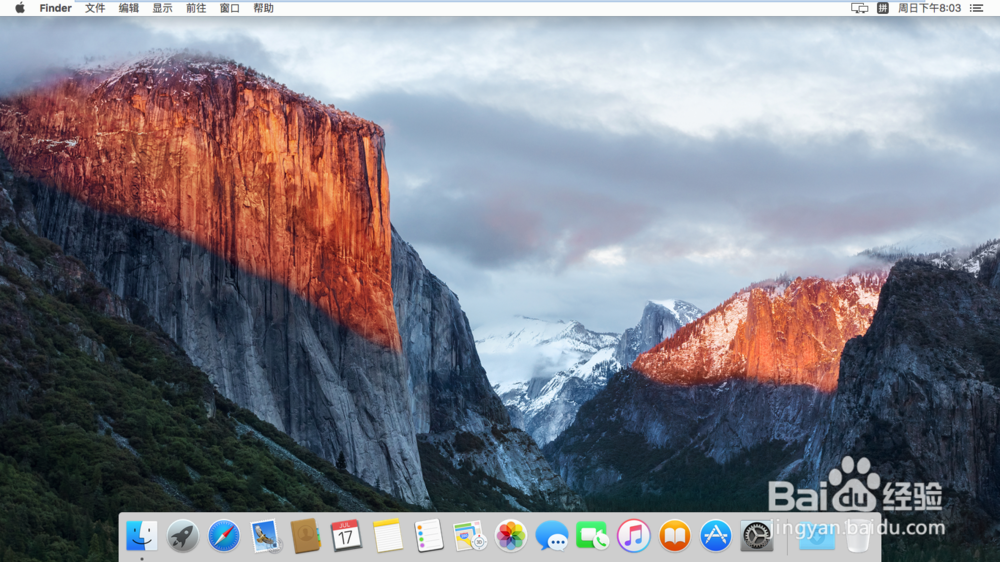Open iBooks orange book icon in Dock
The width and height of the screenshot is (1000, 562).
[675, 535]
